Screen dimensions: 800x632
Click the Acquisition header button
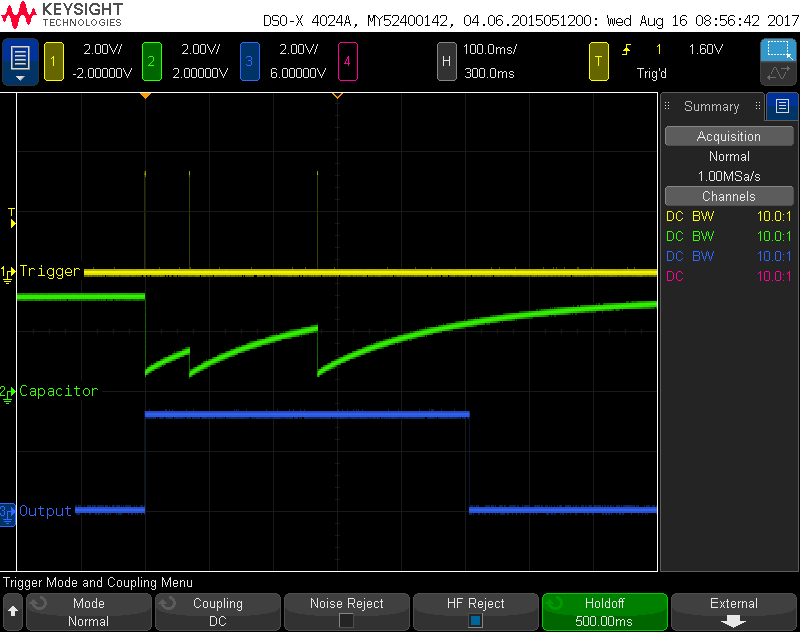(729, 136)
